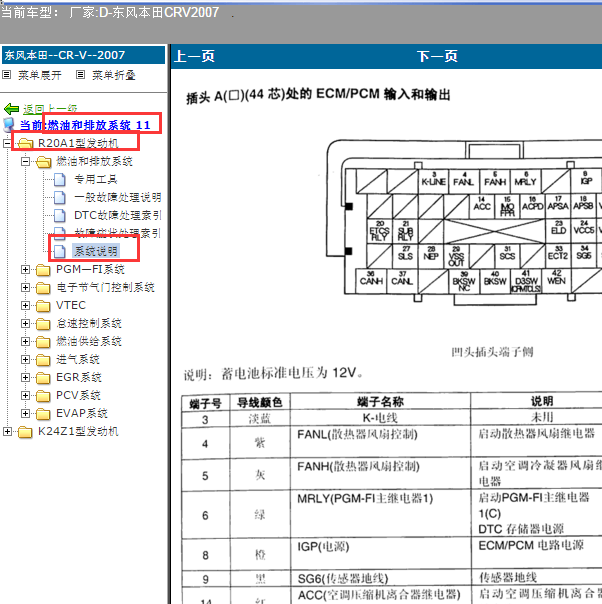Open the 一般故障处理说明 page

click(x=118, y=198)
